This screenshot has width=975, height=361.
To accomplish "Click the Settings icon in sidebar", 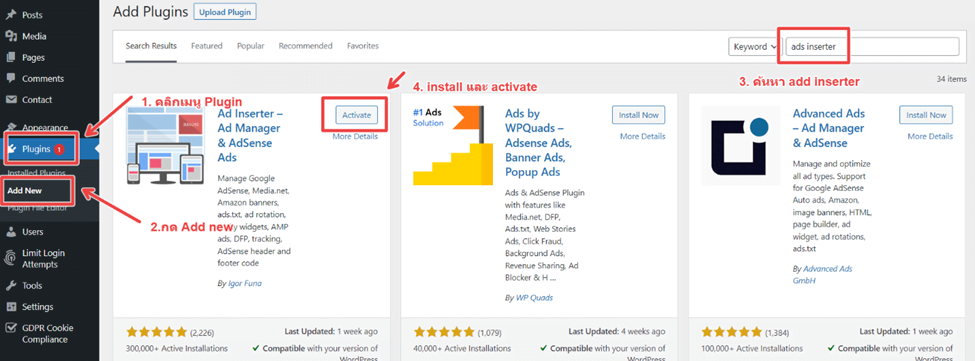I will click(x=11, y=306).
